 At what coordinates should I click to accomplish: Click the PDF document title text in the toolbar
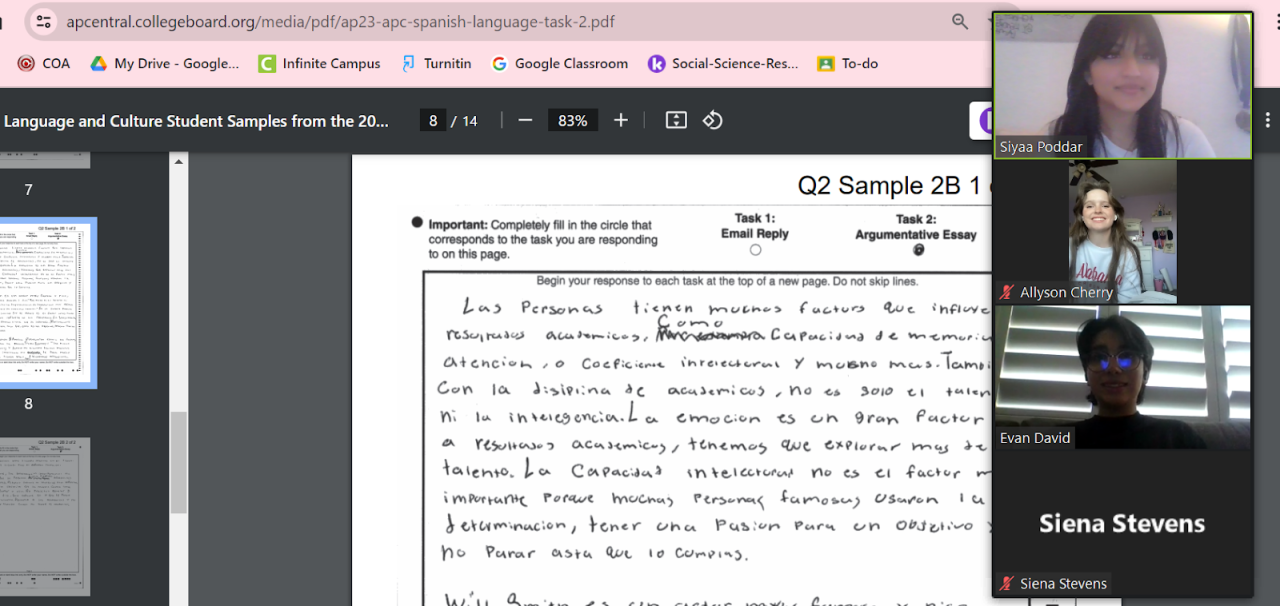(x=196, y=121)
